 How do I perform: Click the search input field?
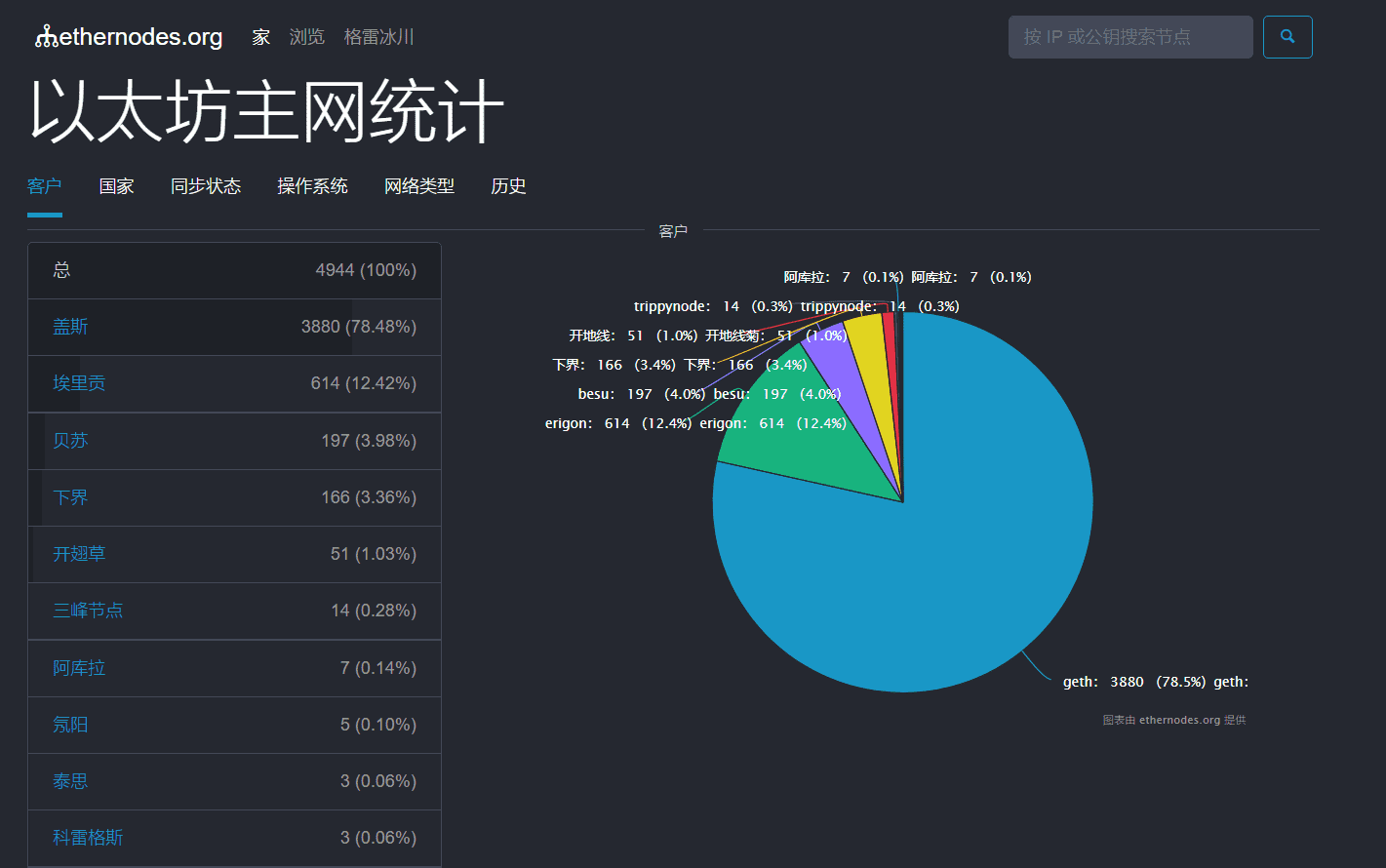point(1129,36)
